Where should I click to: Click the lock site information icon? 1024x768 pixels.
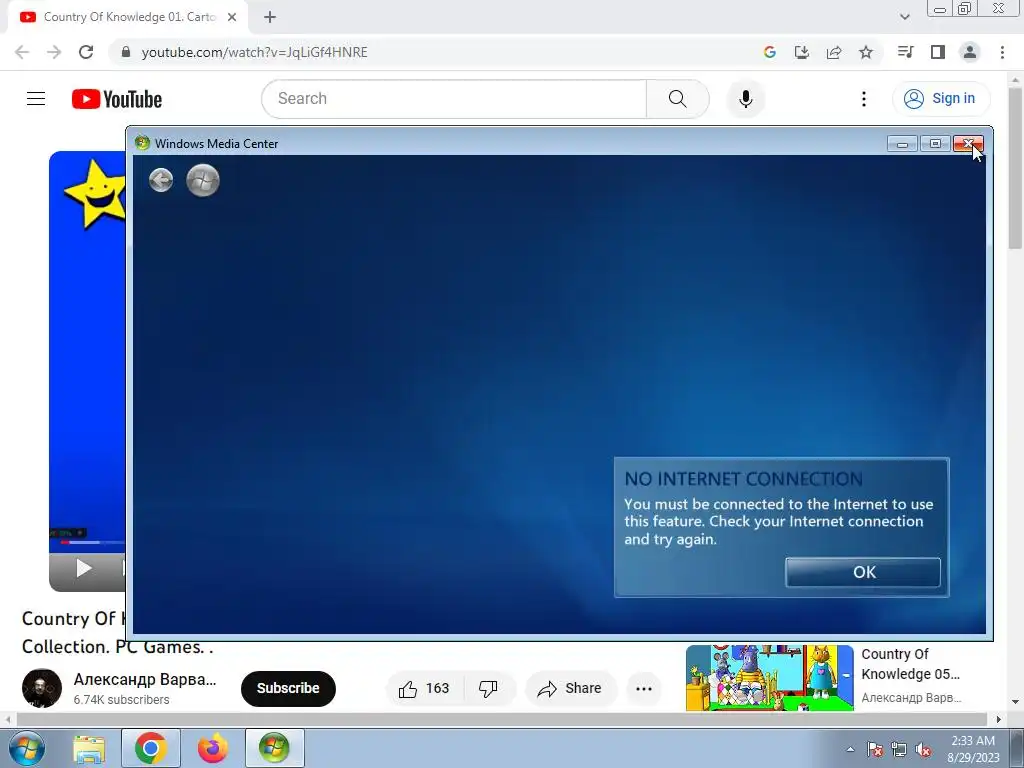[x=126, y=52]
